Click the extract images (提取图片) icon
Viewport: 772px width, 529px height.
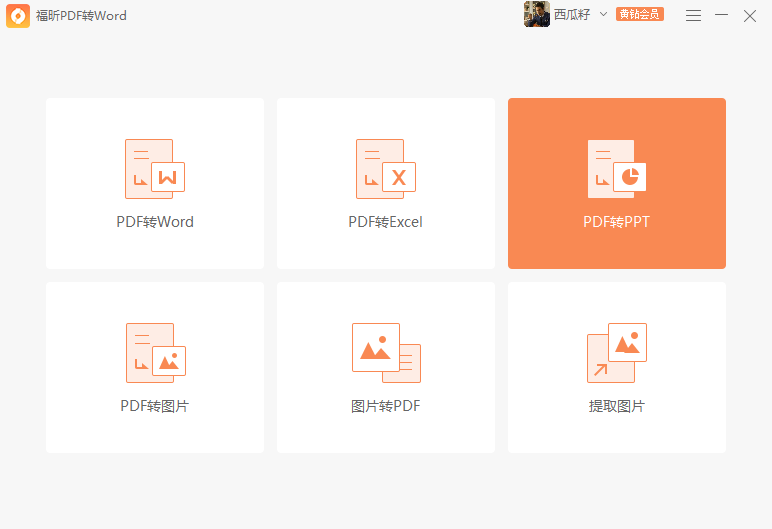click(617, 352)
